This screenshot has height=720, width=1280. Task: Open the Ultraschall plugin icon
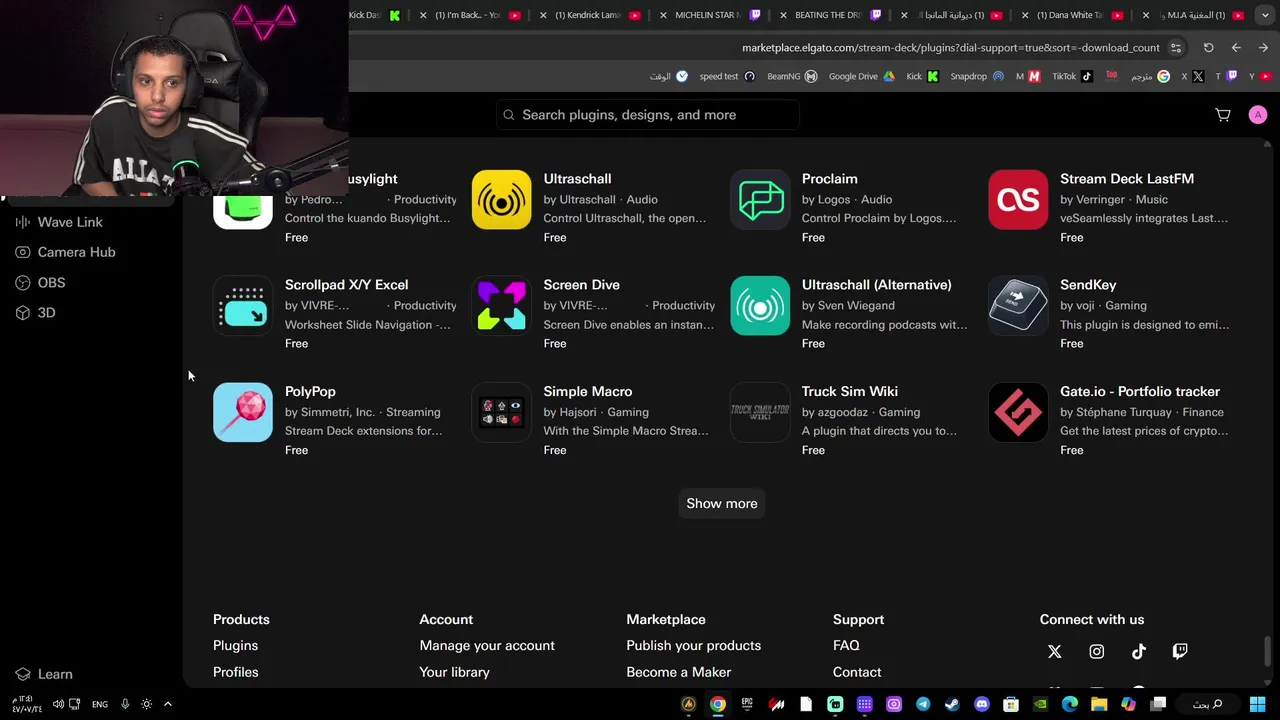click(501, 199)
